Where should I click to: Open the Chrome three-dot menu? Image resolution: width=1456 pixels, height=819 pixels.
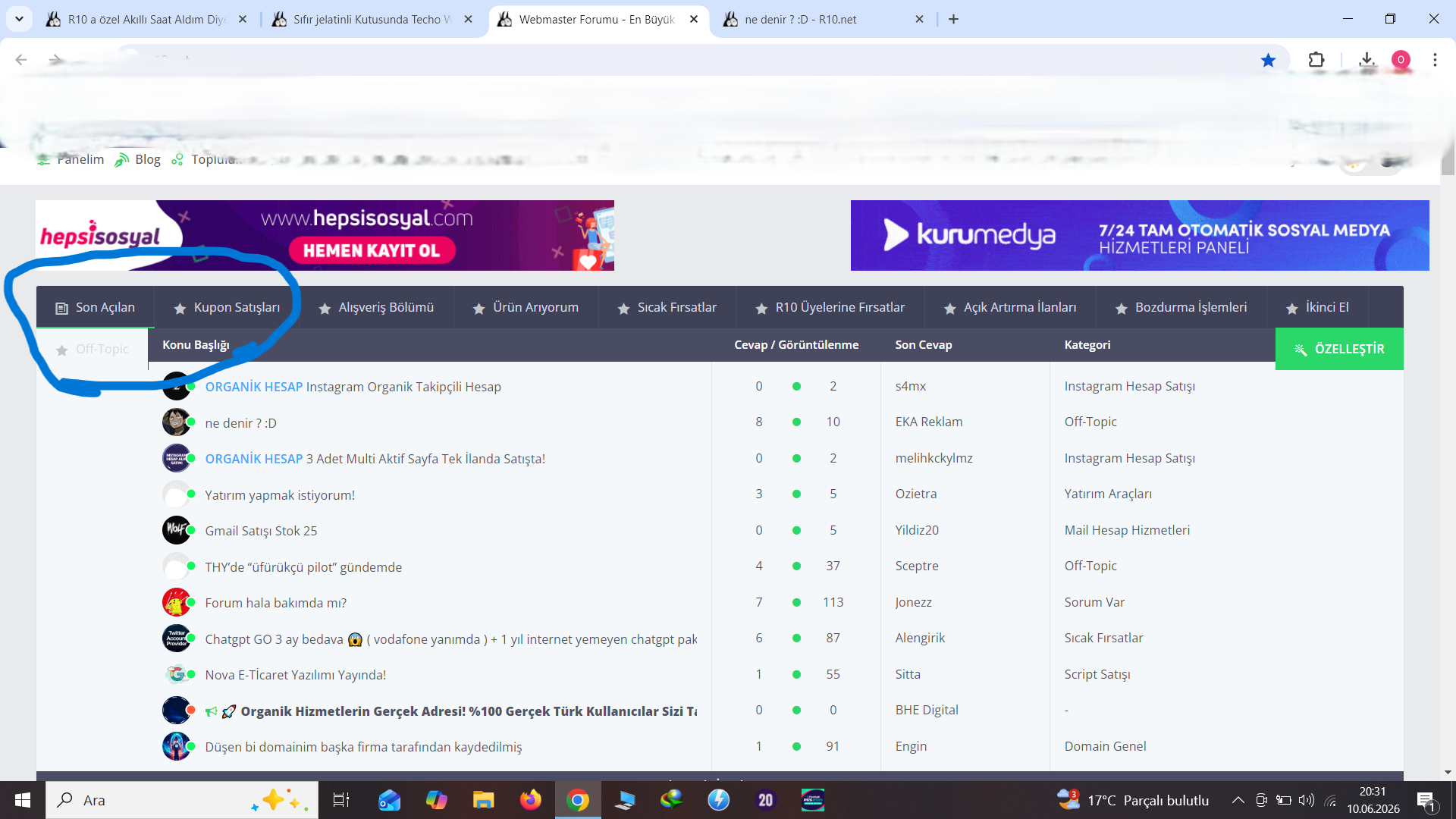pos(1435,60)
